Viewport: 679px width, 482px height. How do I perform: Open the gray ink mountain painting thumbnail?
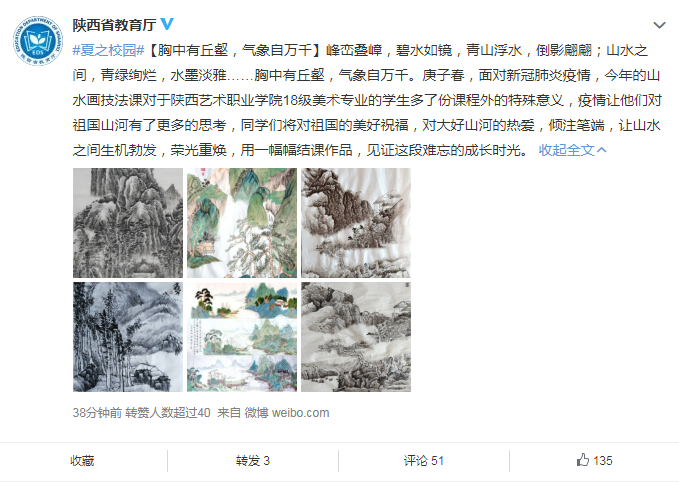[128, 223]
